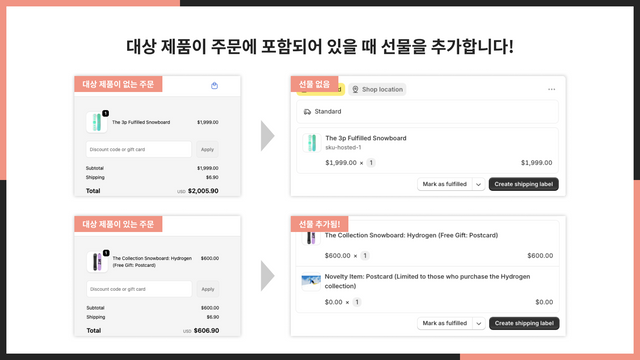Focus the discount code field in the top checkout
Screen dimensions: 640x360
[x=138, y=149]
